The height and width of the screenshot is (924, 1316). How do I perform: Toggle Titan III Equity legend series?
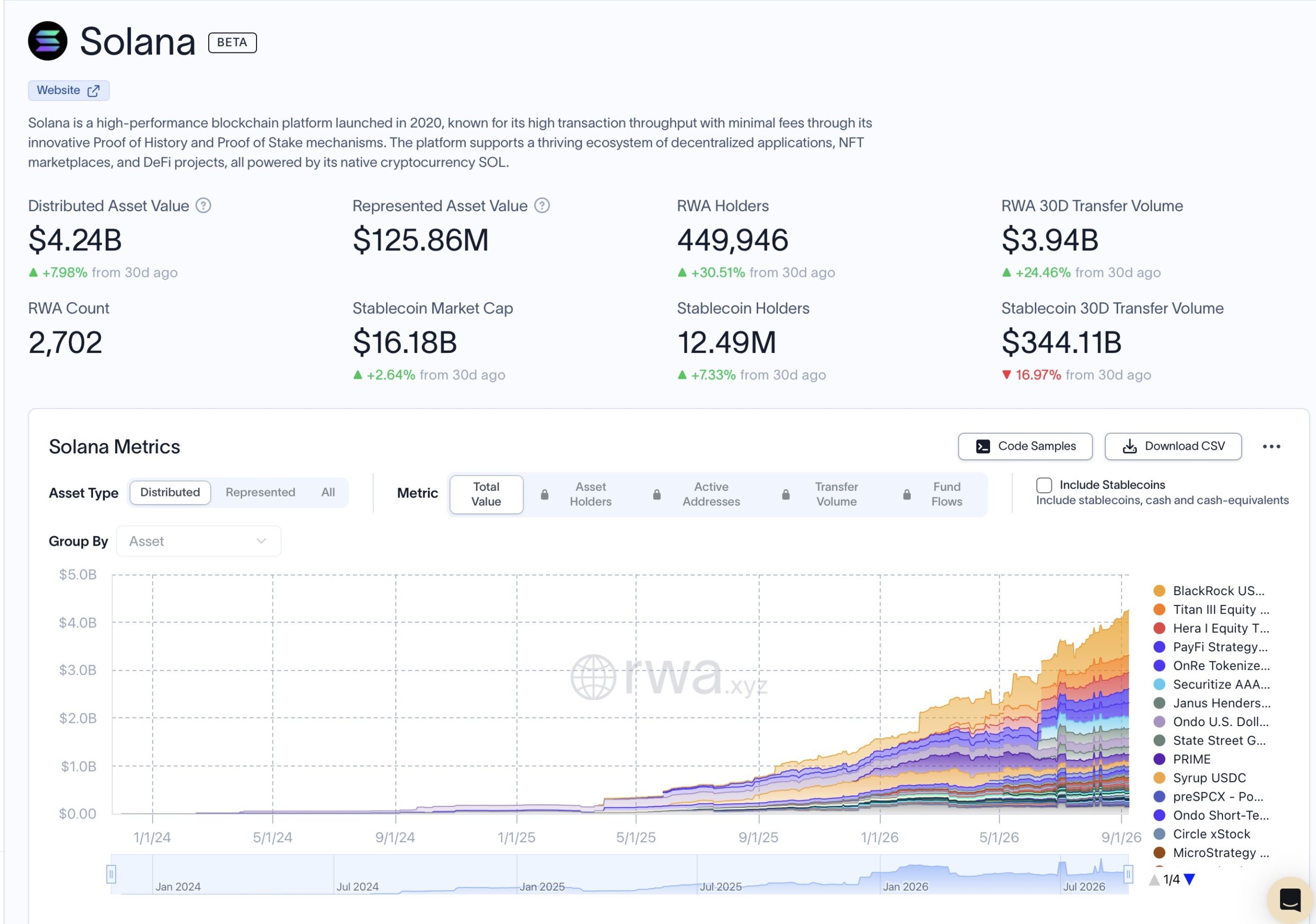pyautogui.click(x=1211, y=609)
